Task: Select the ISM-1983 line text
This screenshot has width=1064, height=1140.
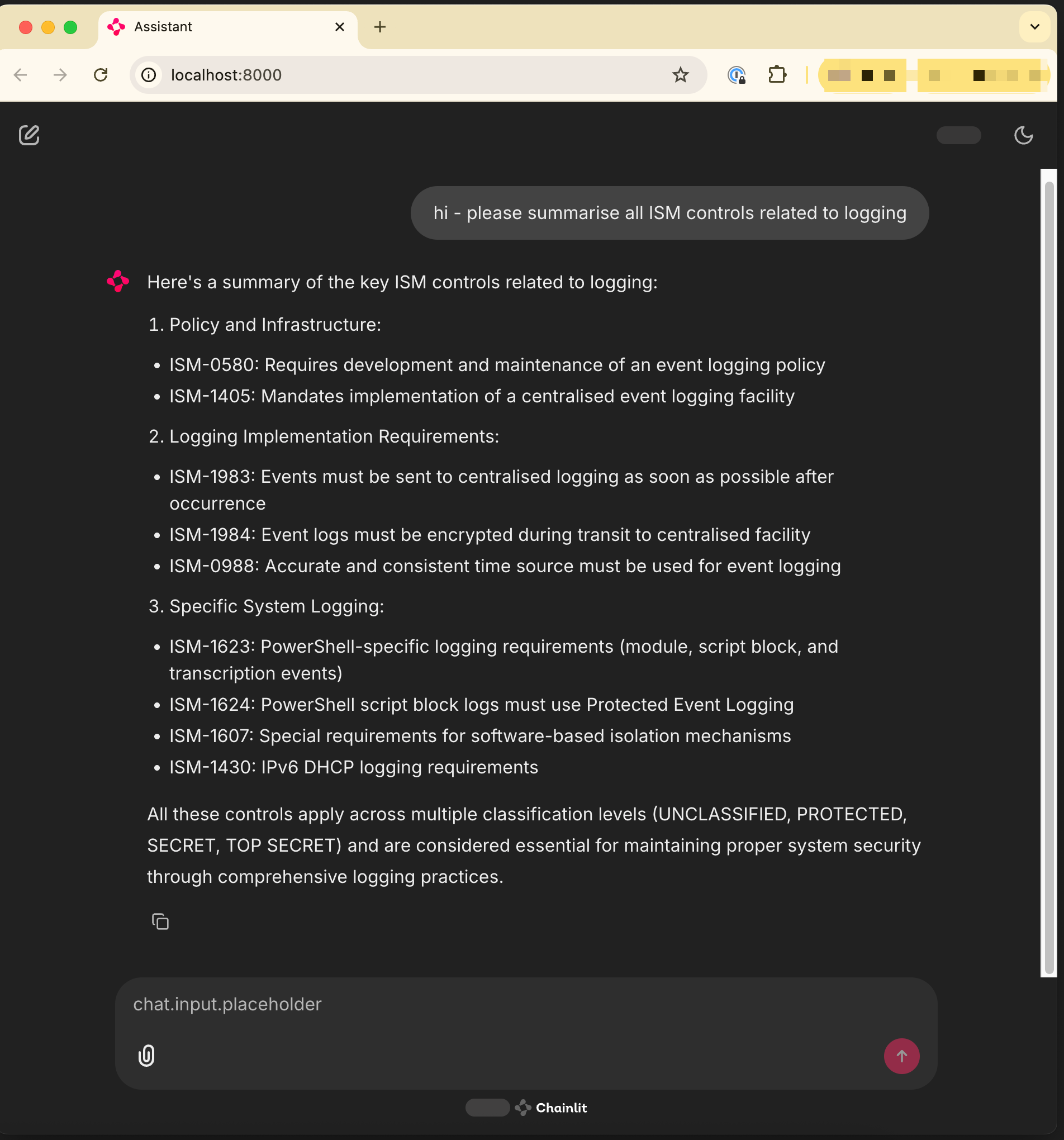Action: (x=501, y=490)
